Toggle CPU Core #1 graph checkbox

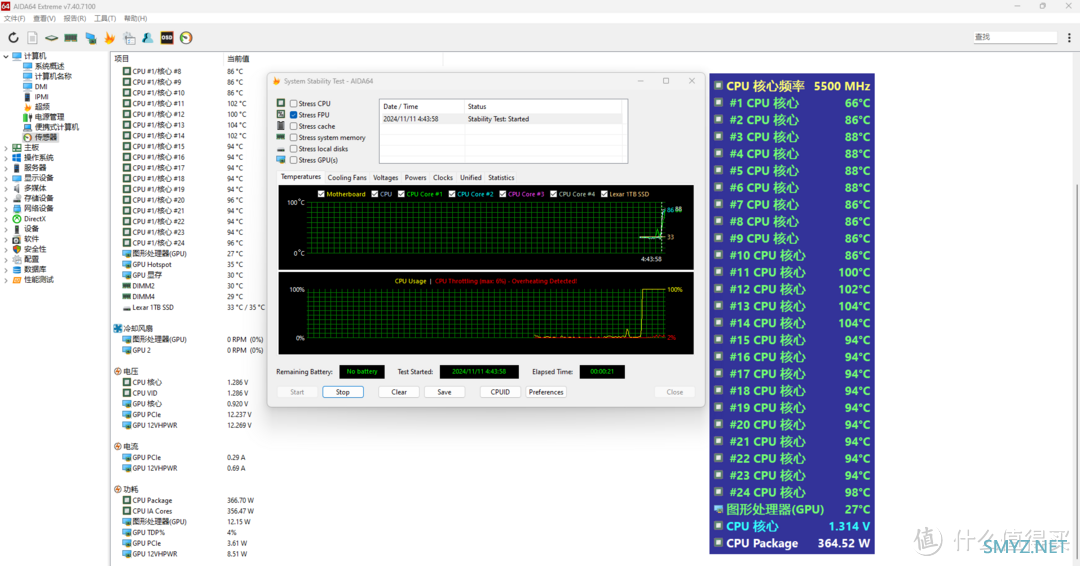click(401, 194)
